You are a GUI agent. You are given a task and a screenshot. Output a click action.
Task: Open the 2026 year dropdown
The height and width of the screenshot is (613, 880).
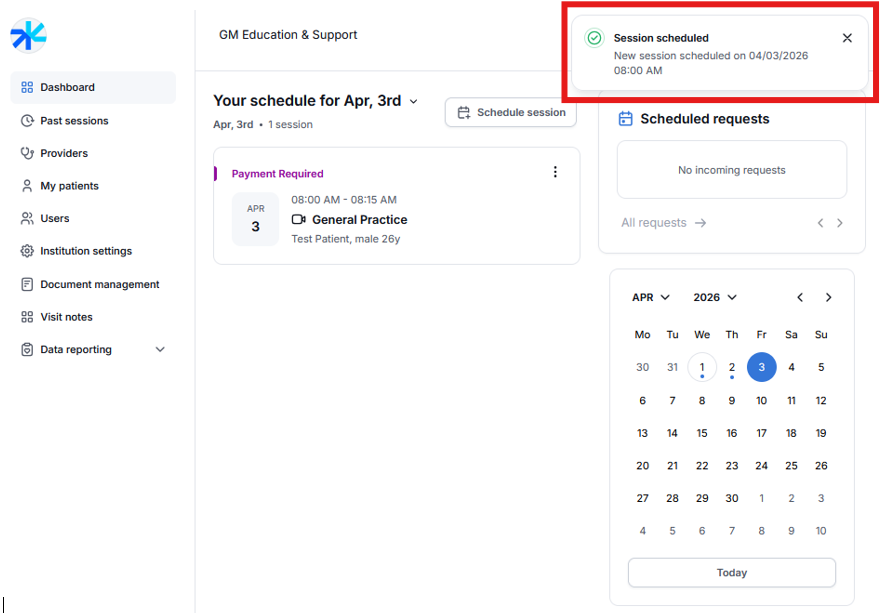click(x=714, y=297)
